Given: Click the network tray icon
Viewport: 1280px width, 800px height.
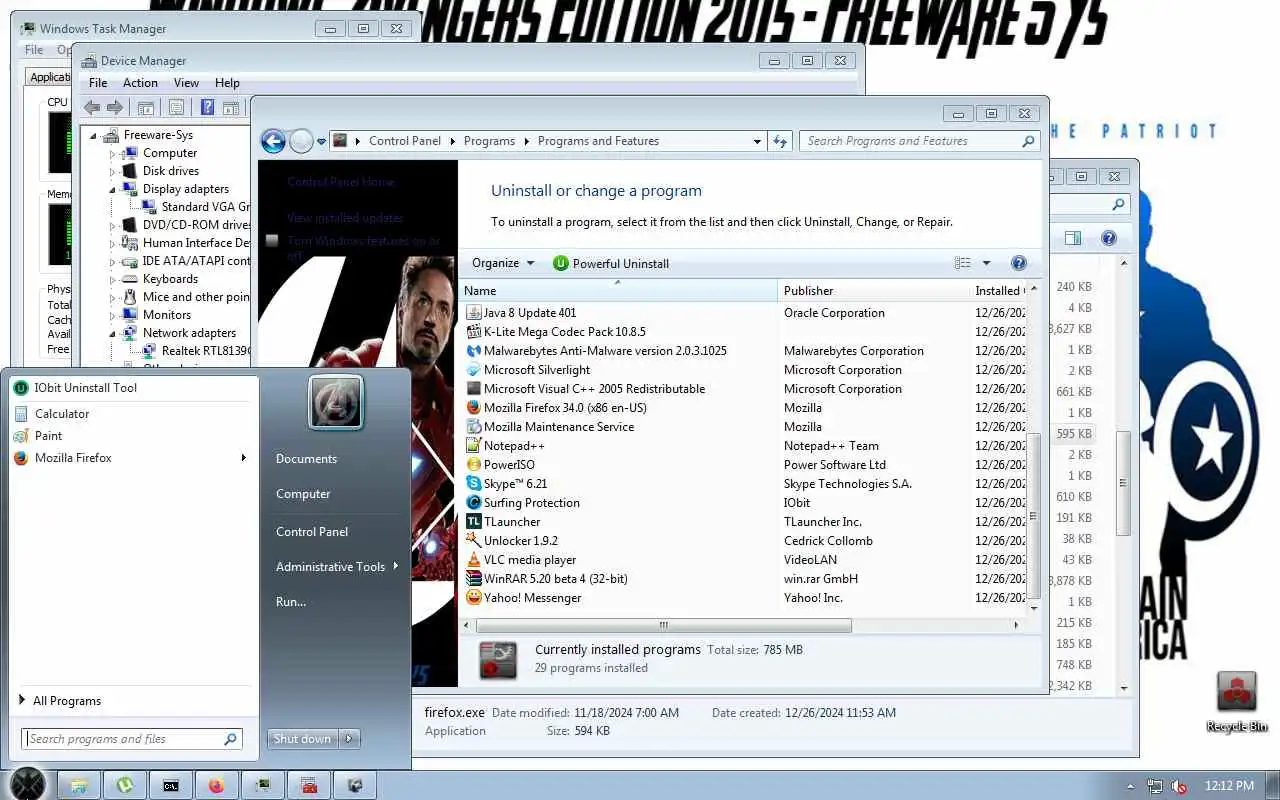Looking at the screenshot, I should (1155, 786).
